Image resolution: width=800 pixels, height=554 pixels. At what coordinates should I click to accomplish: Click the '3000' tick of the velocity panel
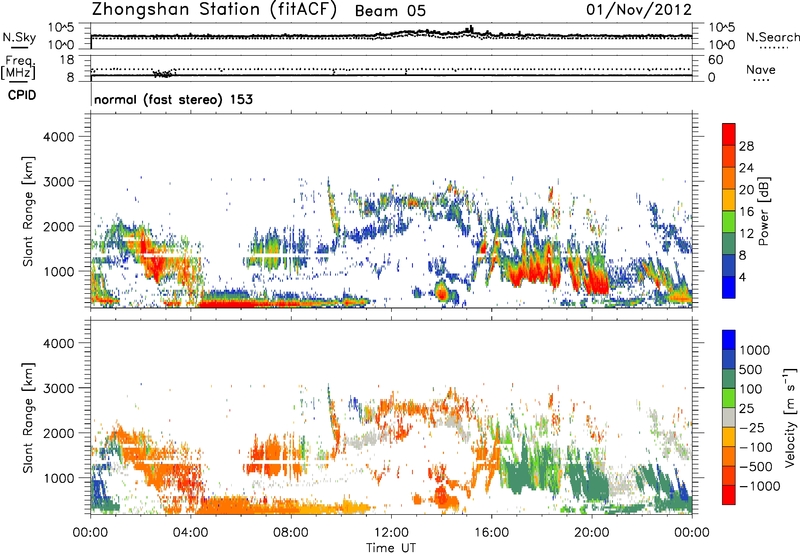click(x=59, y=388)
